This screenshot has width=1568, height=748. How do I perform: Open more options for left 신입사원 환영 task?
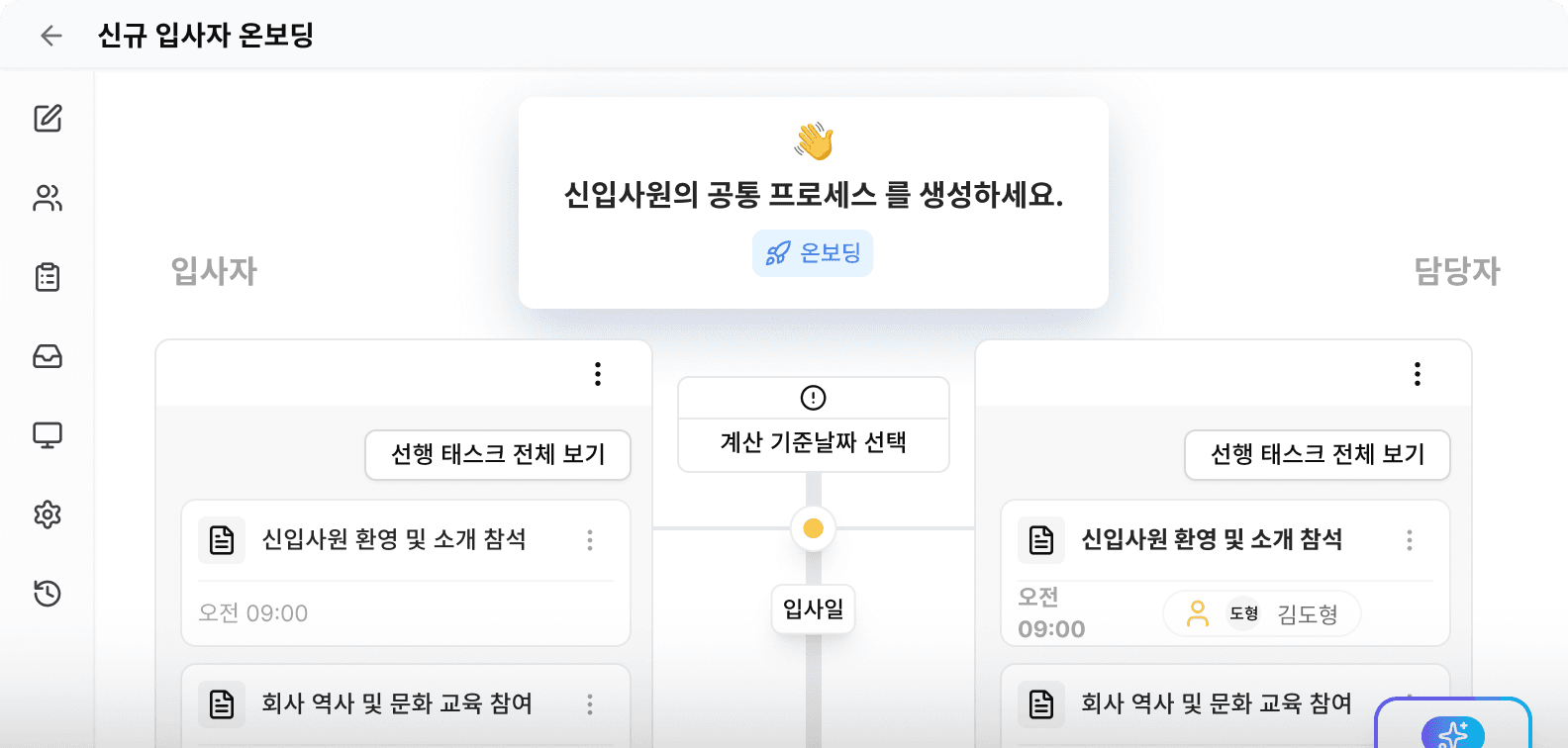pyautogui.click(x=590, y=540)
